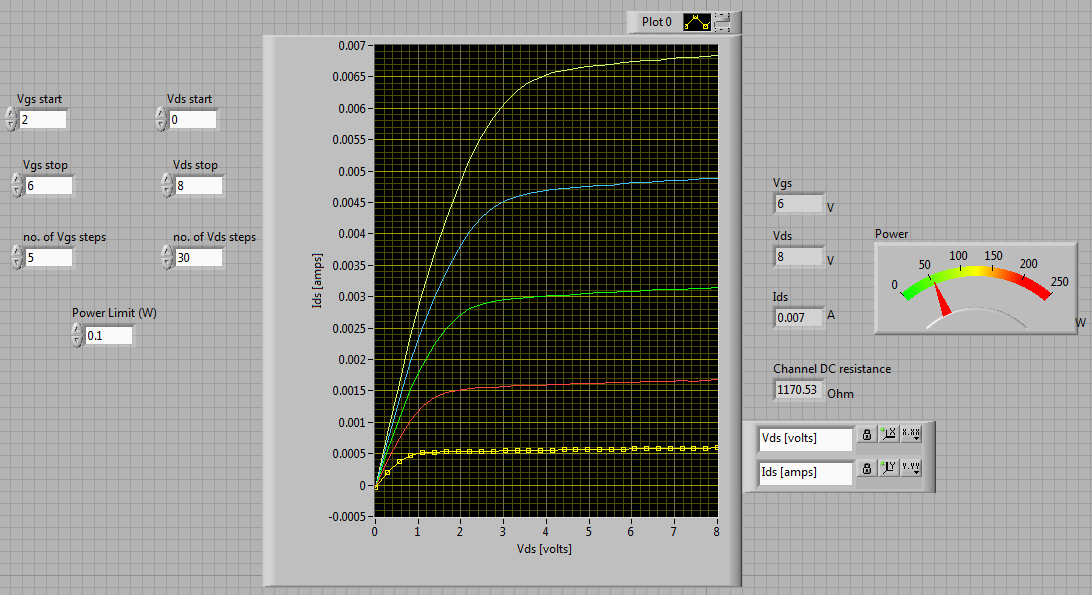Click the Plot 0 line style sample icon
The image size is (1092, 595).
tap(697, 22)
